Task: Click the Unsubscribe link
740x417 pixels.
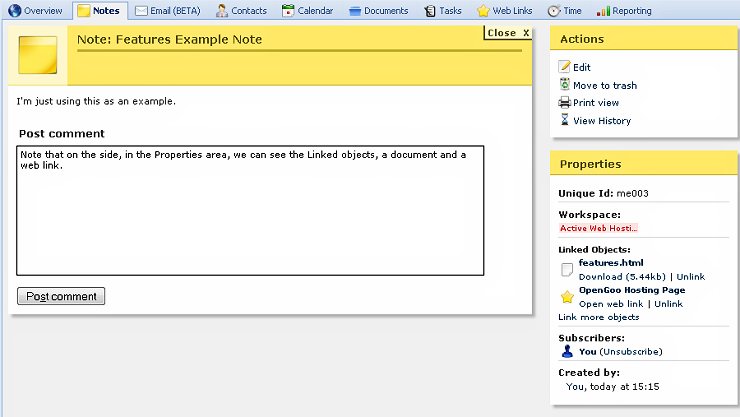Action: point(631,351)
